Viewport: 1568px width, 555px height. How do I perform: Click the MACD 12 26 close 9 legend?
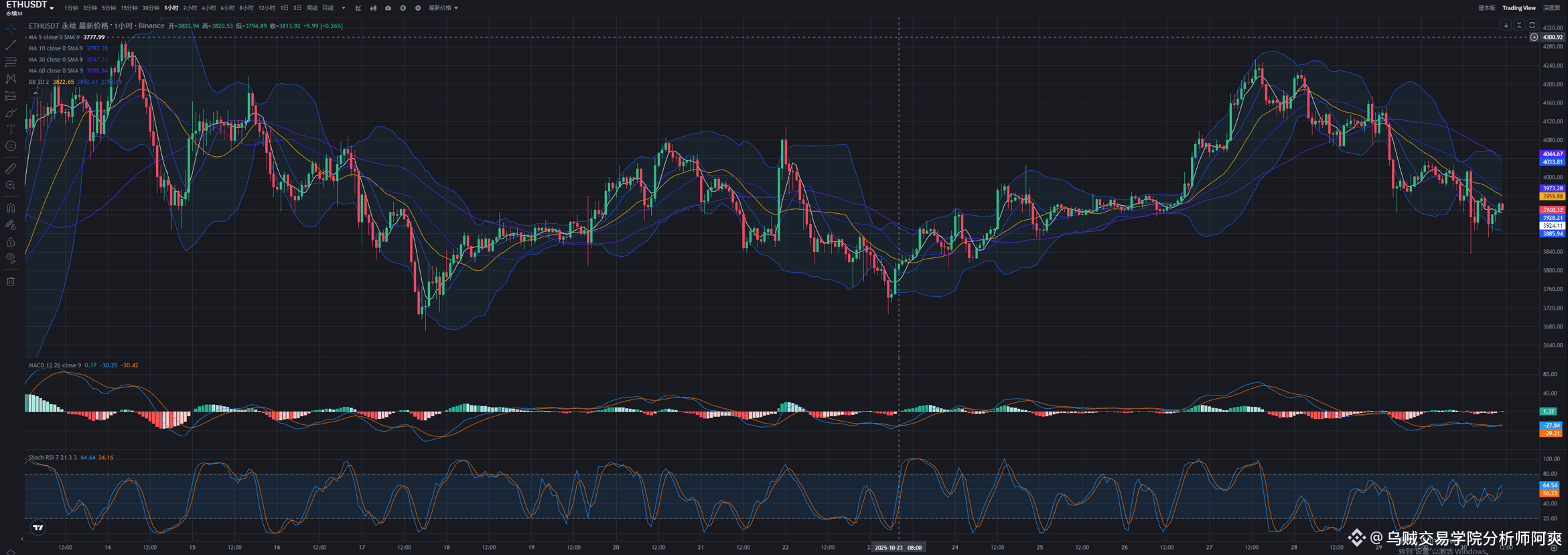point(83,365)
